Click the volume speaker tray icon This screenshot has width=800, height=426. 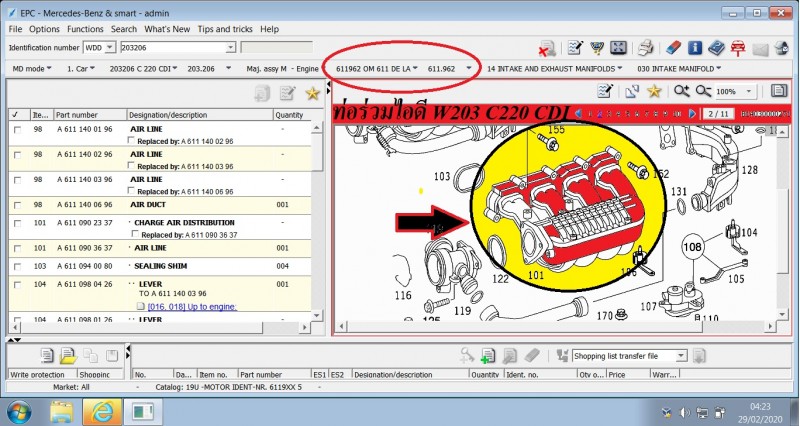point(684,412)
